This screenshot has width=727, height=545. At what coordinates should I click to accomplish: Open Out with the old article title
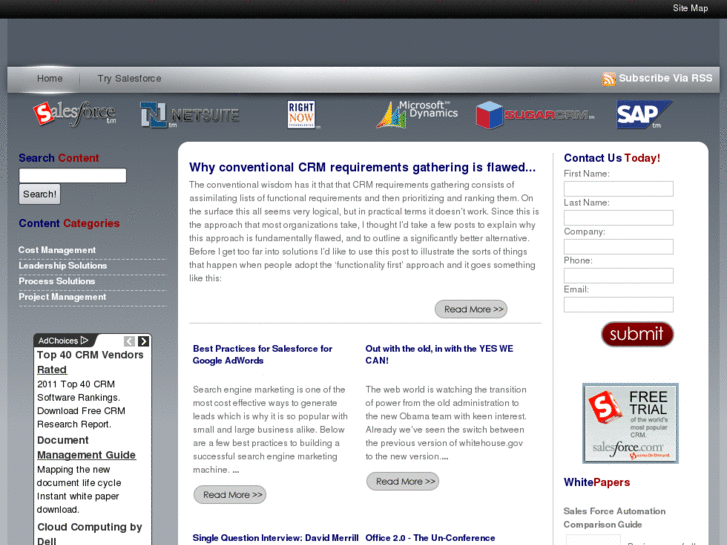(439, 354)
